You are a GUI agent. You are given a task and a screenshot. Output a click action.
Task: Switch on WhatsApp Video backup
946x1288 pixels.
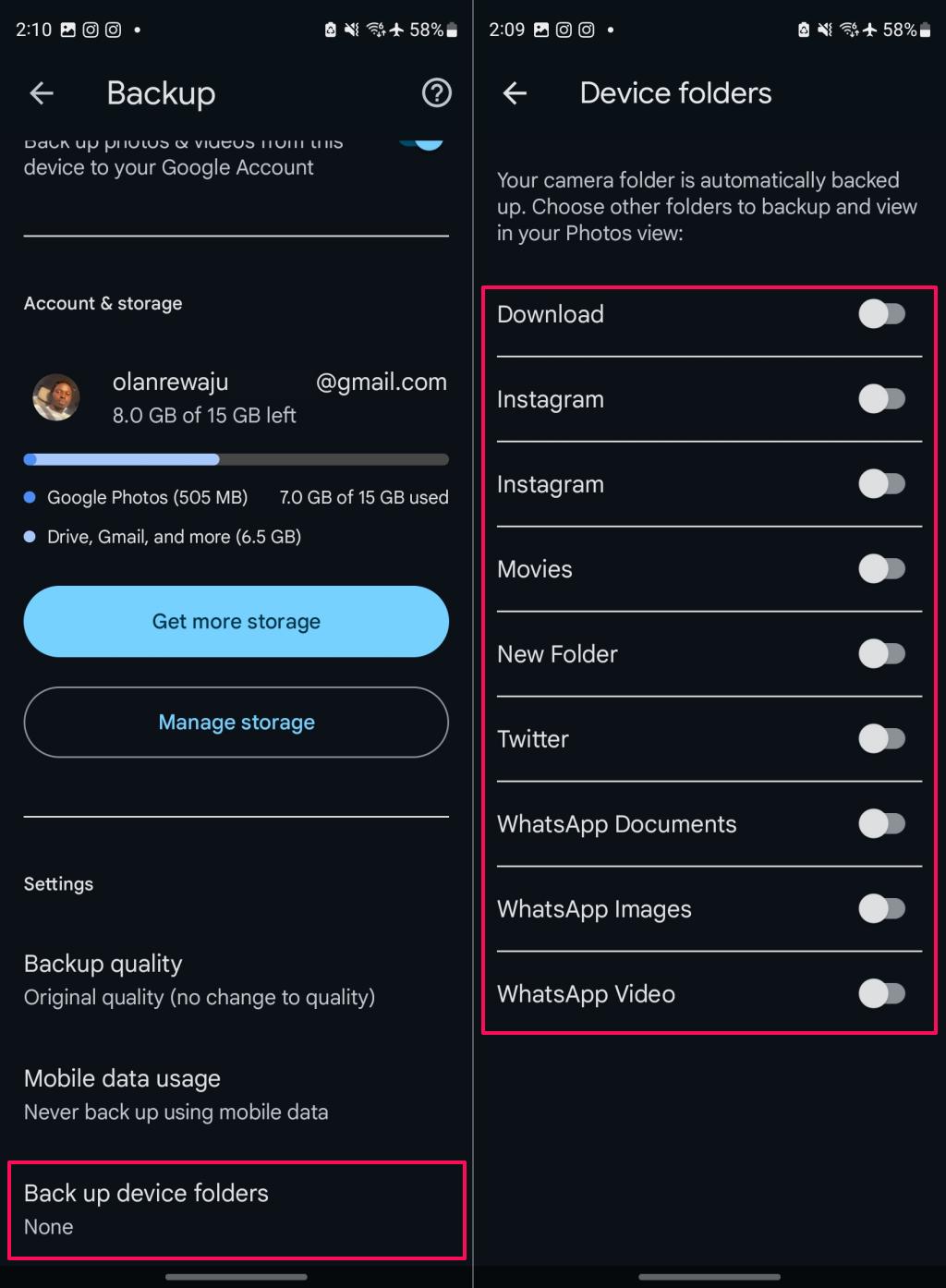click(x=881, y=994)
